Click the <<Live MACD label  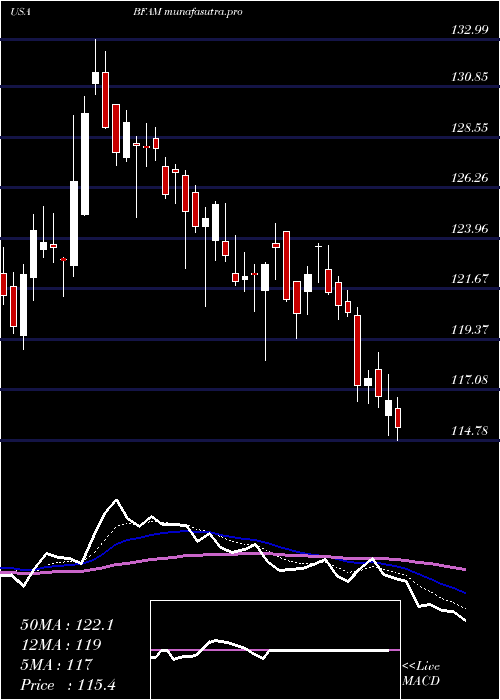(421, 674)
